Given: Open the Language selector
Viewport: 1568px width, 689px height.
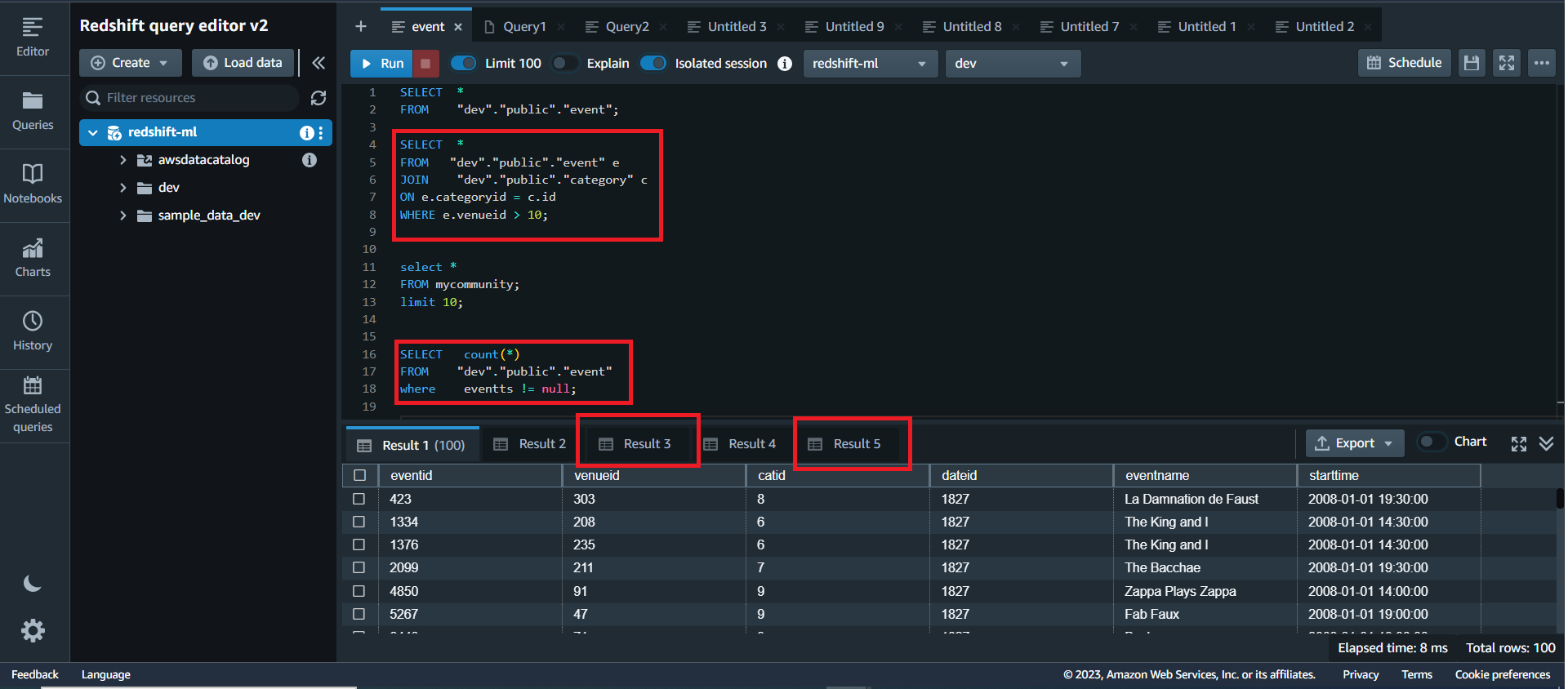Looking at the screenshot, I should click(106, 674).
